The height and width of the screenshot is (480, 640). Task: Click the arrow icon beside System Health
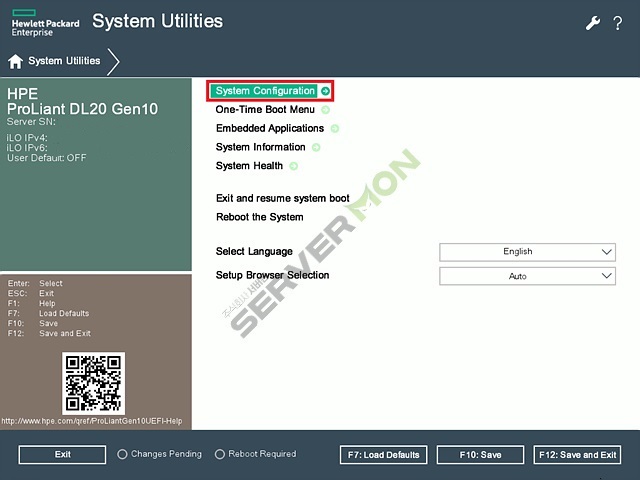(x=293, y=166)
